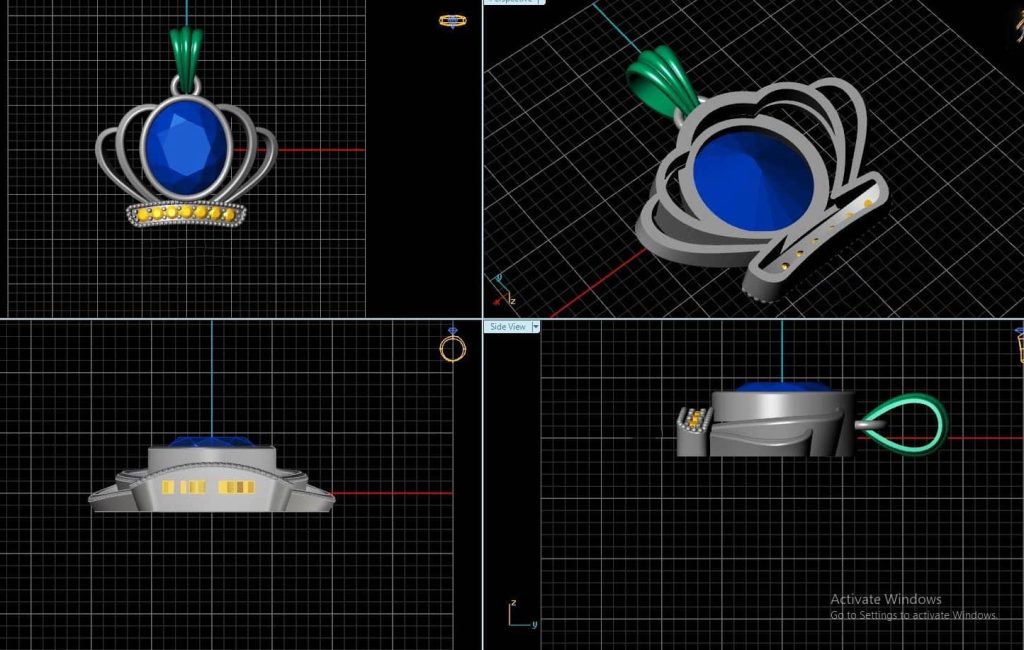Click the XYZ axis indicator in Perspective viewport

pos(499,292)
